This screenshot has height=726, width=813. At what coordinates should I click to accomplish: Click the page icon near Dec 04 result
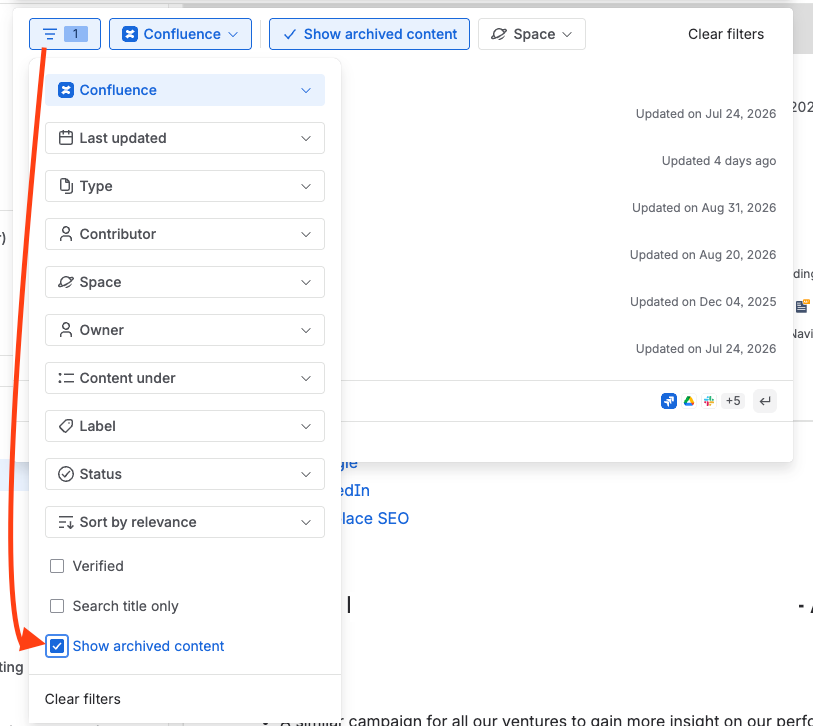802,306
